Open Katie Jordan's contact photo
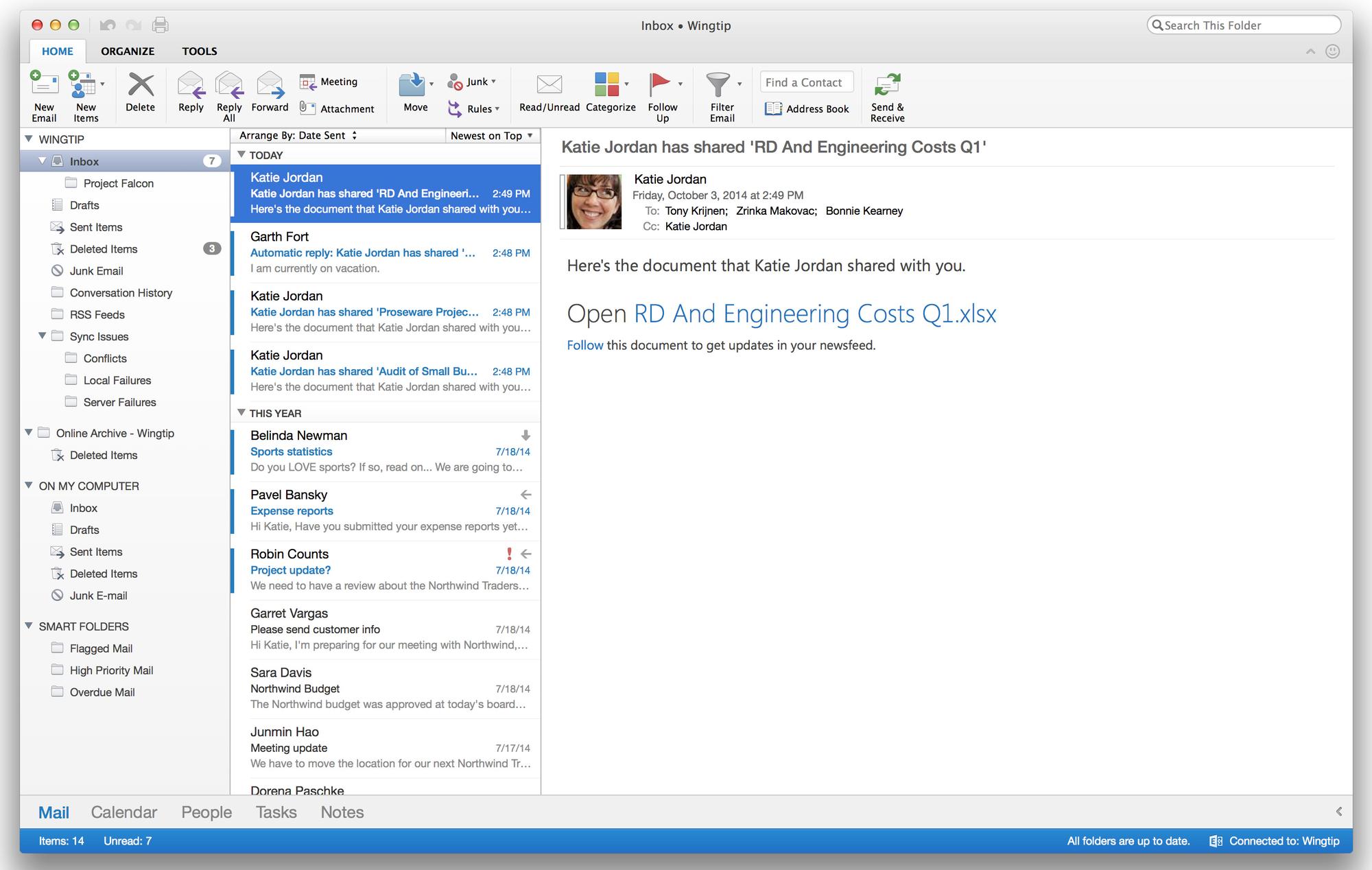Viewport: 1372px width, 870px height. (x=594, y=201)
